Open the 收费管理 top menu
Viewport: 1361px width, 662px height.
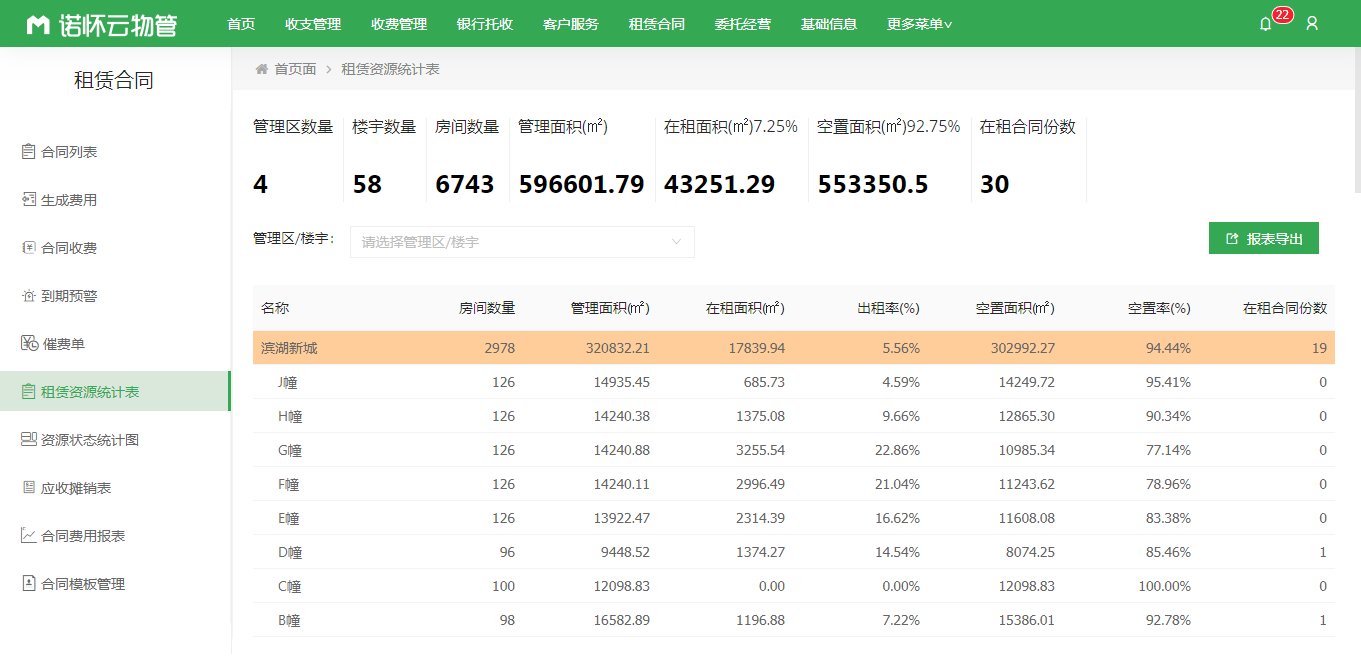[x=399, y=24]
